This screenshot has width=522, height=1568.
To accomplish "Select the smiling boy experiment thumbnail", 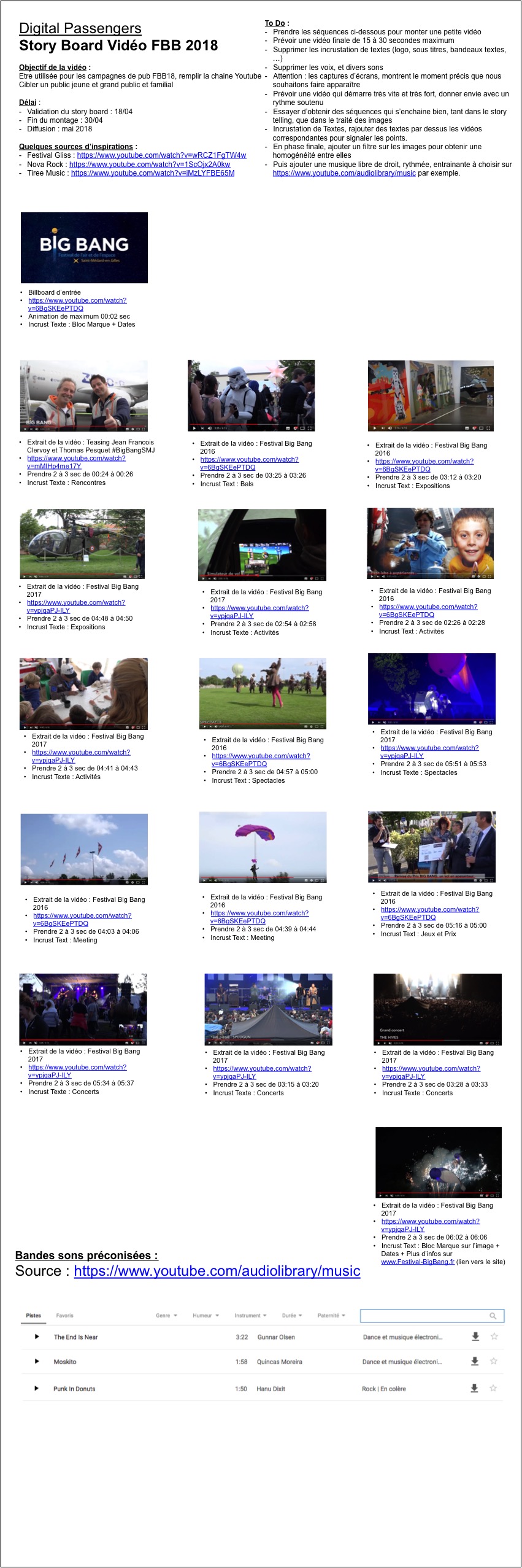I will (x=430, y=543).
